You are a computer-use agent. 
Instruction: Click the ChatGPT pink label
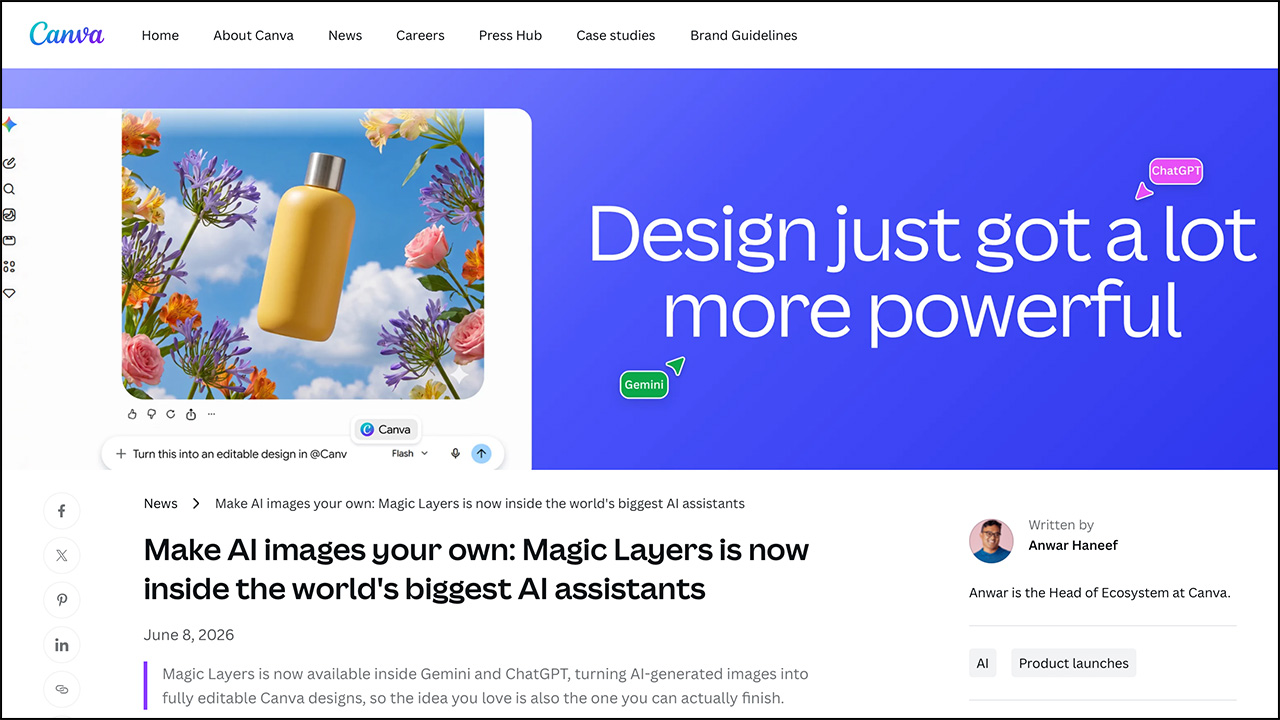1176,171
